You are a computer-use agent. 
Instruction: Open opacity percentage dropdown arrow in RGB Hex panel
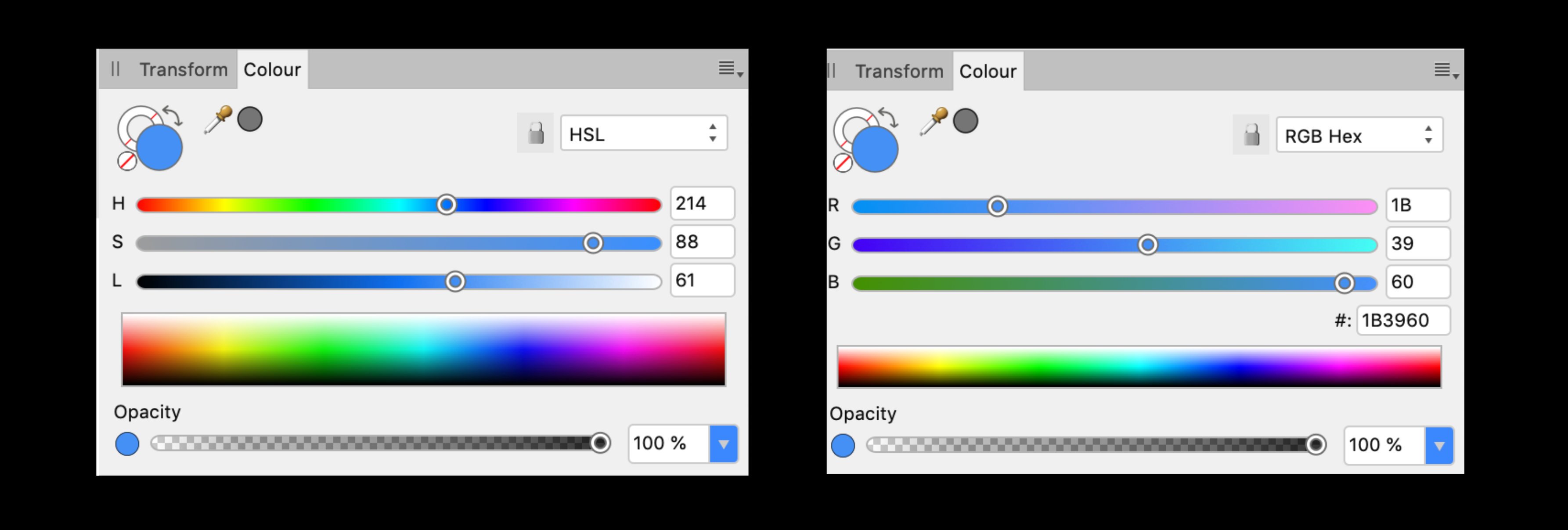[1439, 445]
